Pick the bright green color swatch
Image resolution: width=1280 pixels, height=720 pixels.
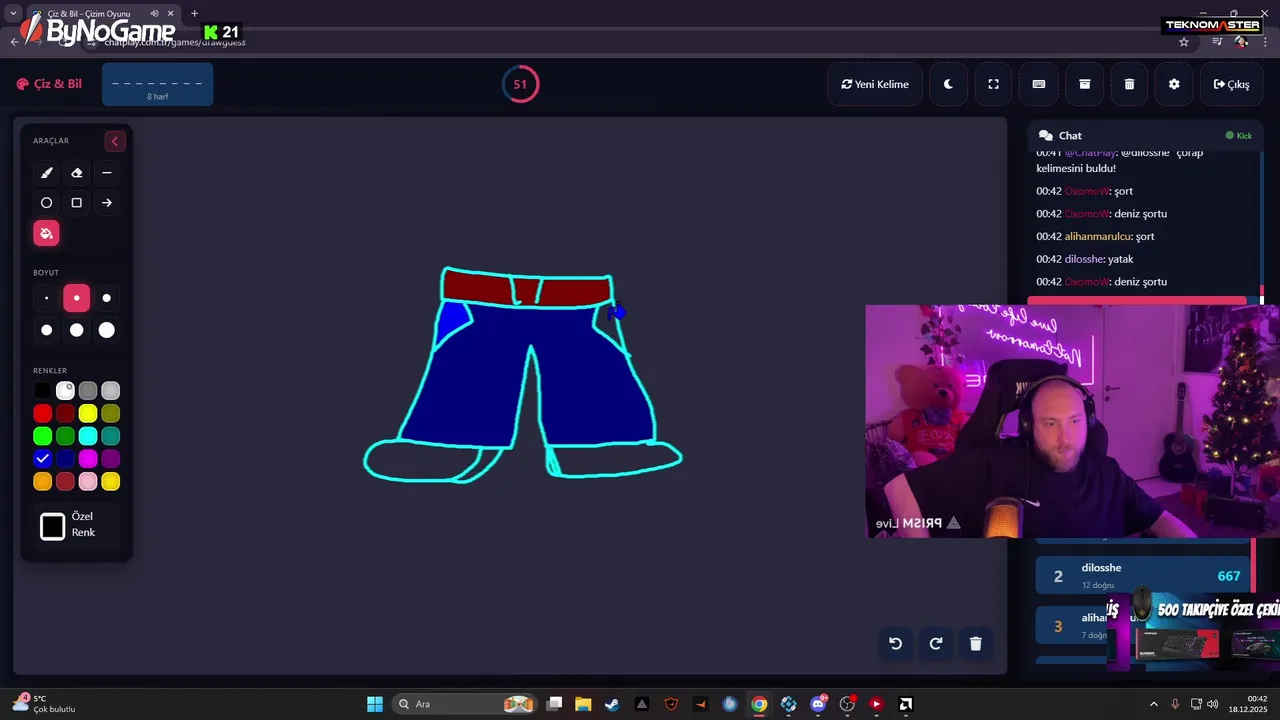(42, 436)
